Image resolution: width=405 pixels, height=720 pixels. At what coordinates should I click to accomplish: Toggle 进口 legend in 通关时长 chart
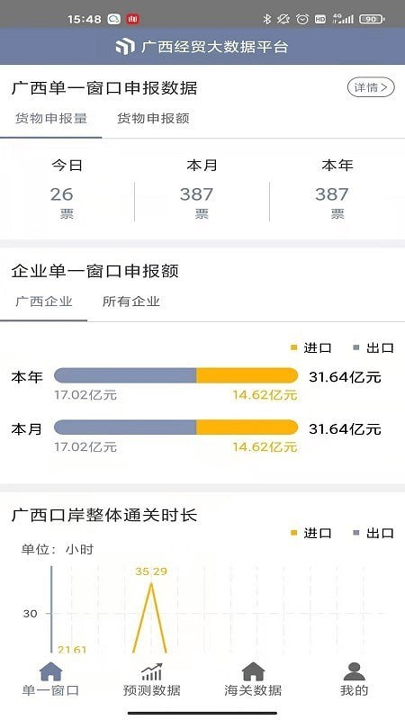coord(311,533)
